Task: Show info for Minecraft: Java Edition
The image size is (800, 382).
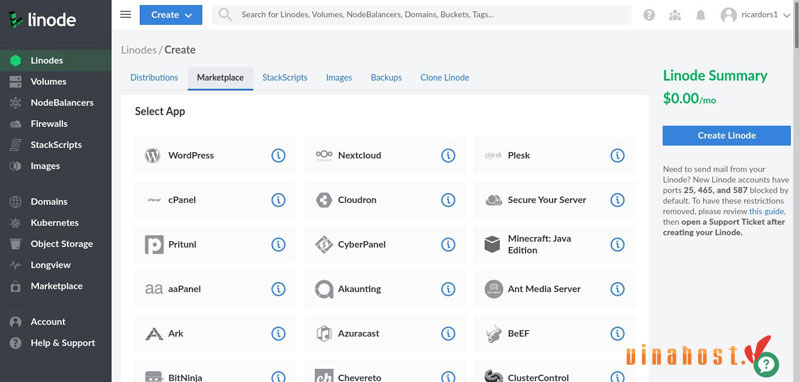Action: pyautogui.click(x=617, y=244)
